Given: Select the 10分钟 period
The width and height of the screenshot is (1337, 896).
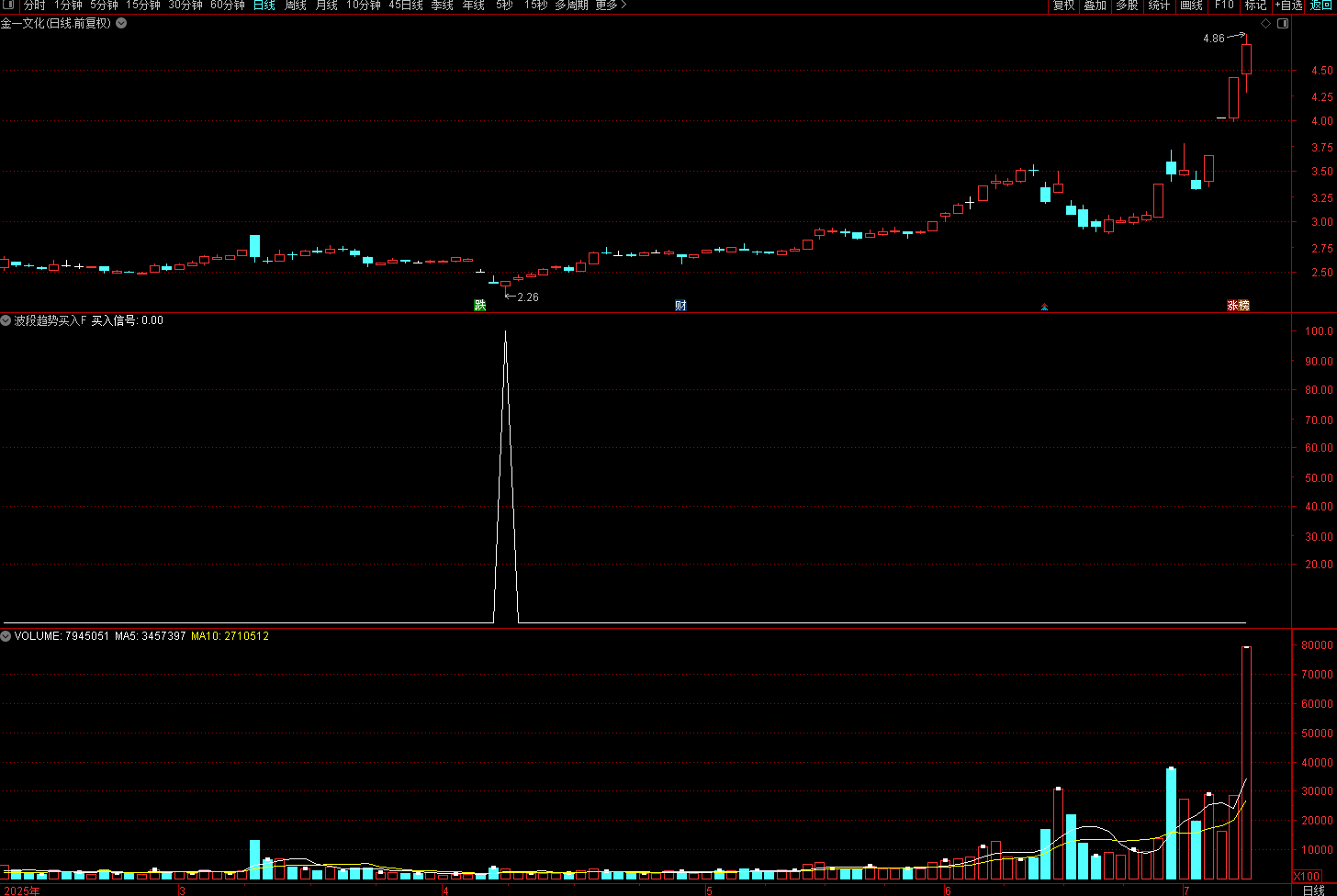Looking at the screenshot, I should (x=364, y=6).
